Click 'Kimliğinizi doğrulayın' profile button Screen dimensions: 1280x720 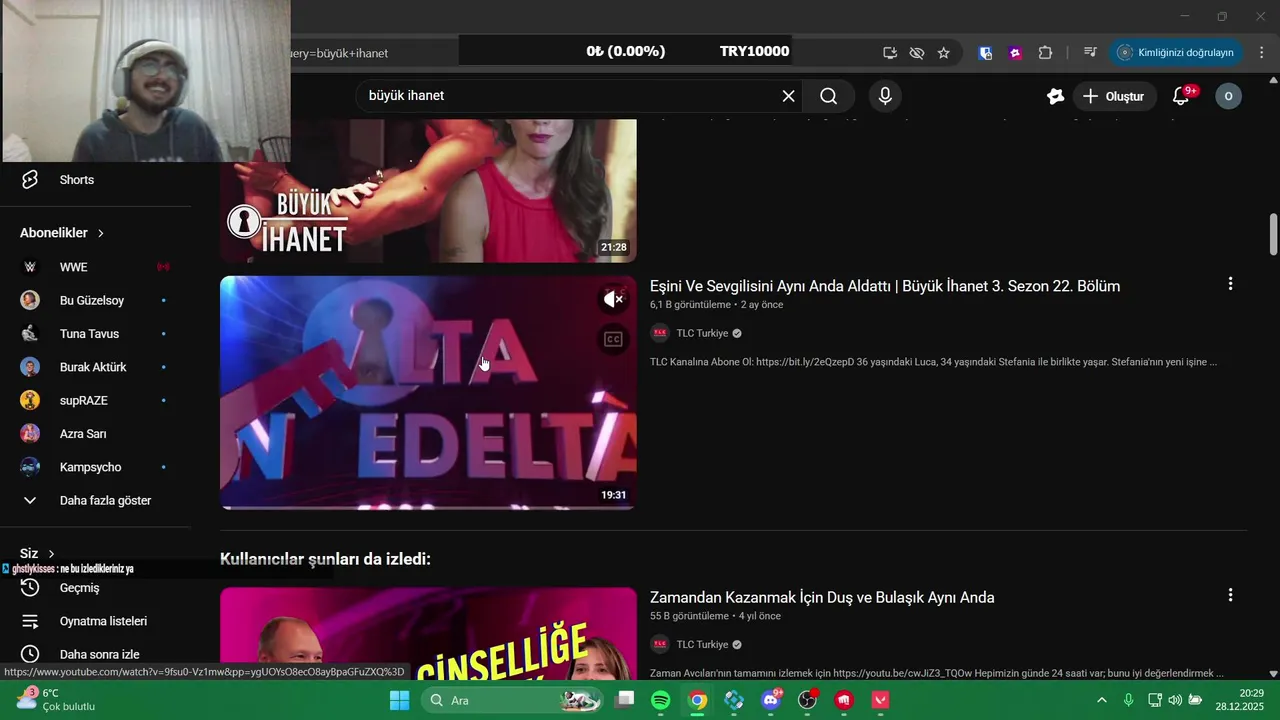pyautogui.click(x=1176, y=53)
